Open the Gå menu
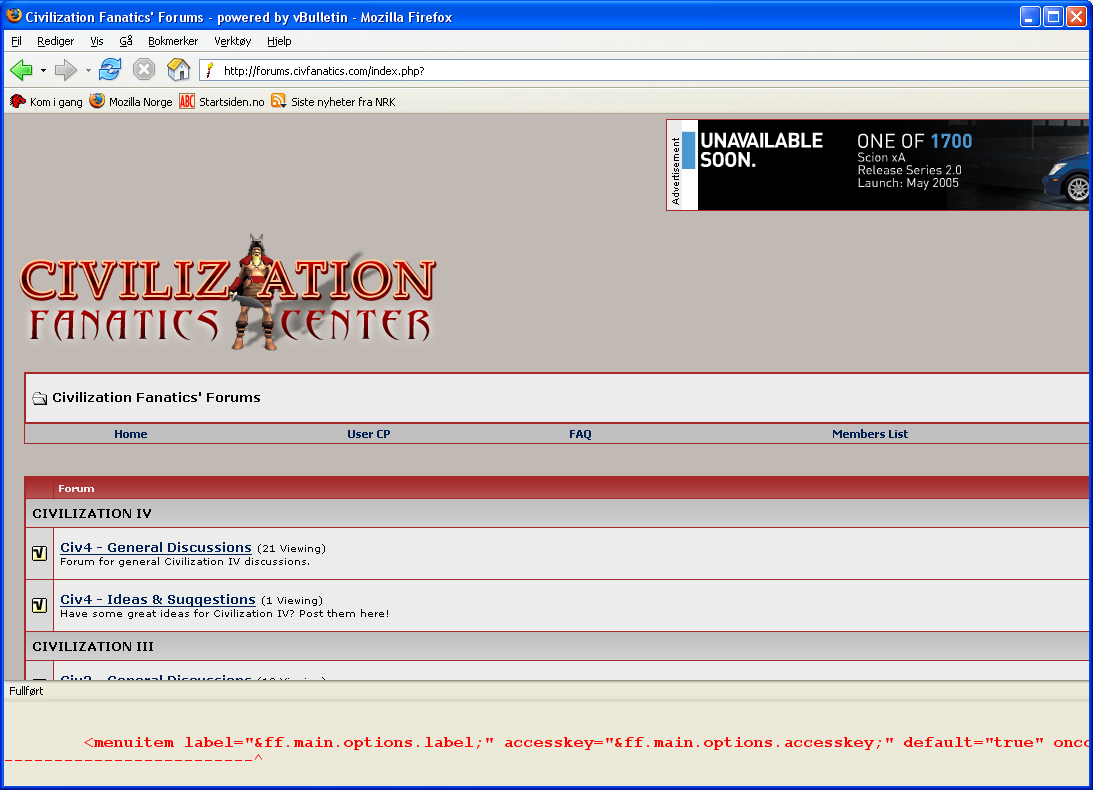 pos(126,41)
